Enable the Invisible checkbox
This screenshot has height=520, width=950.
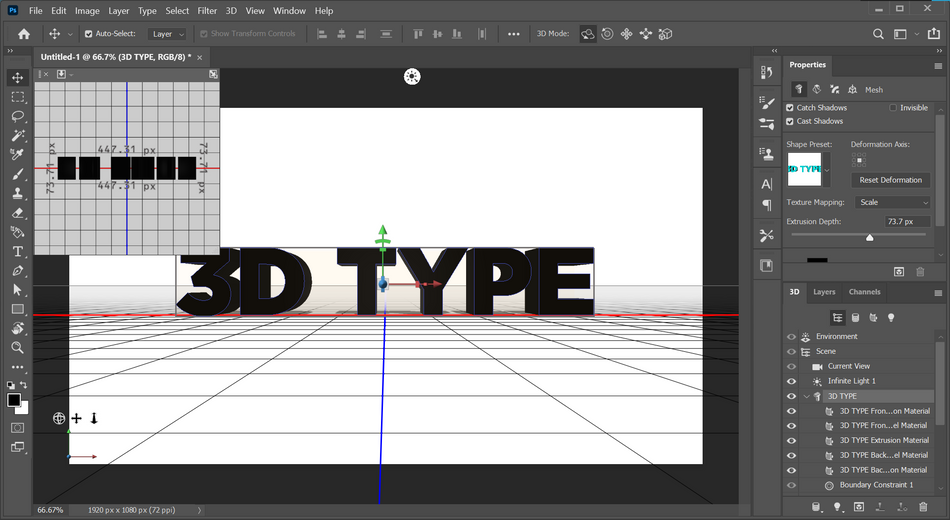coord(893,108)
